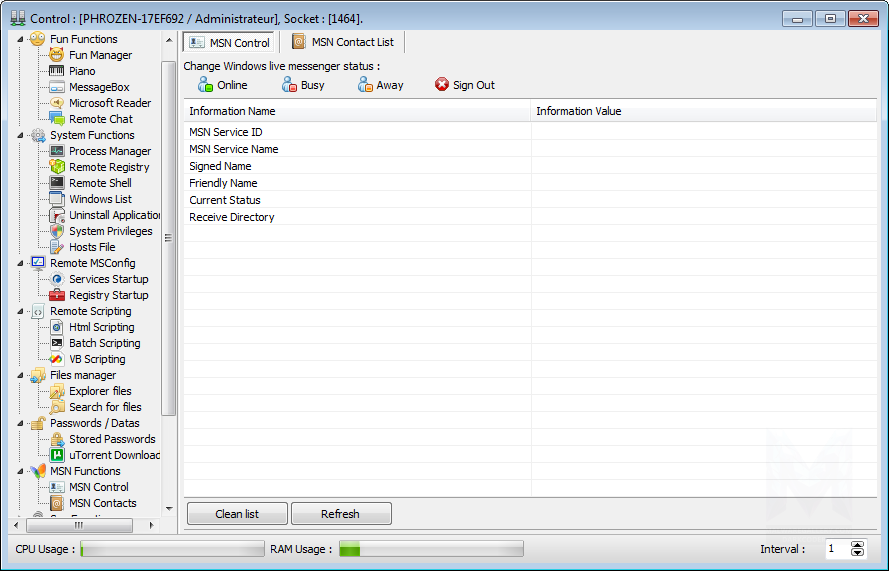Launch Remote Shell from sidebar
The image size is (889, 571).
[100, 183]
